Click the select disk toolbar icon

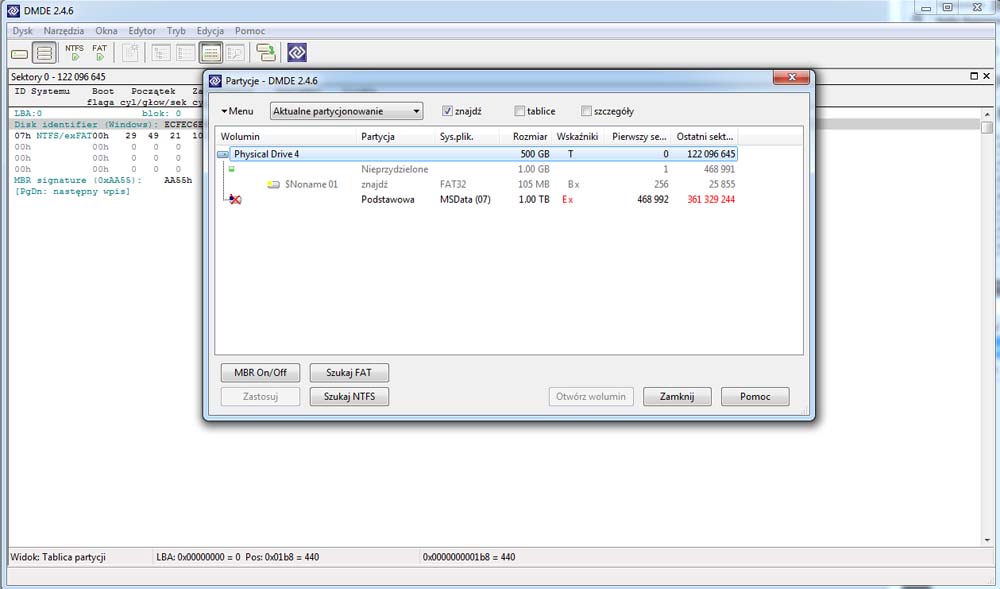point(20,54)
